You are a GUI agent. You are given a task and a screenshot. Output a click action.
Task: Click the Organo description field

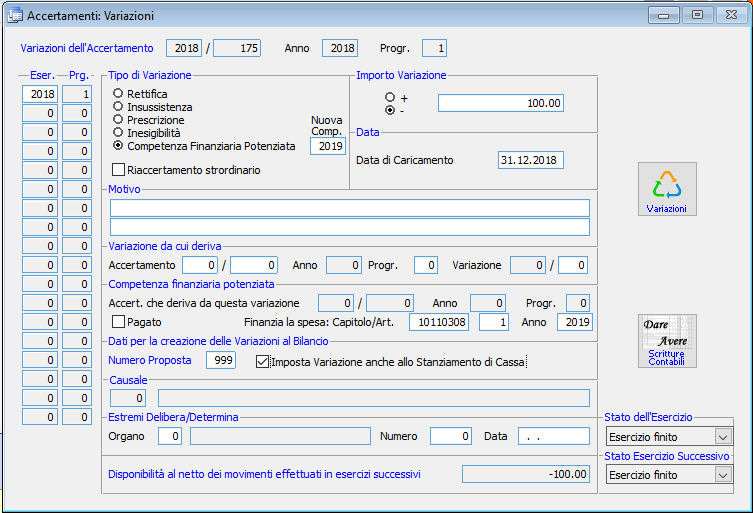point(280,436)
